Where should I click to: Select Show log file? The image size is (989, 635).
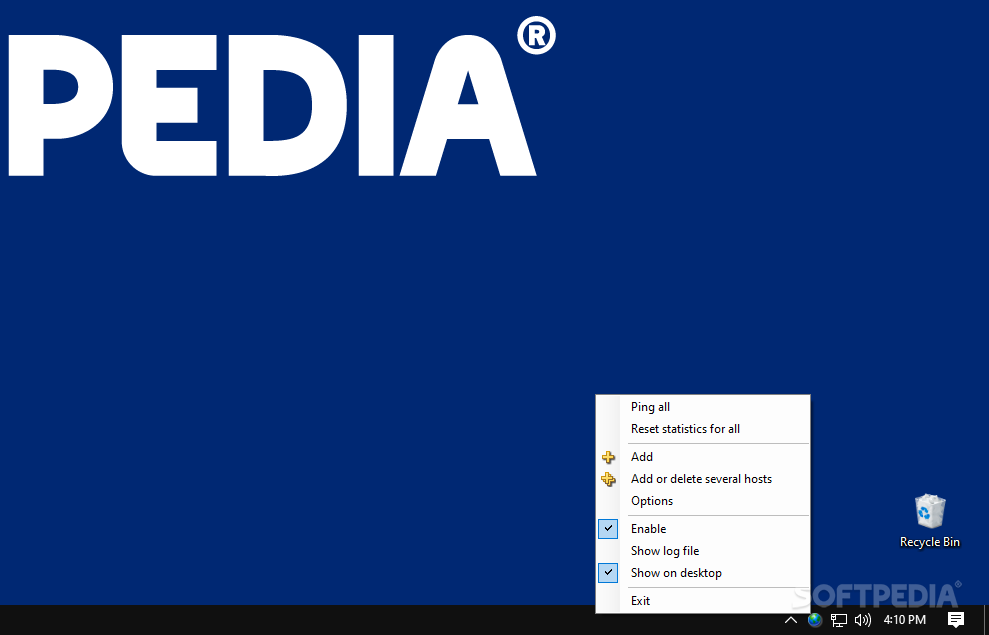[703, 551]
